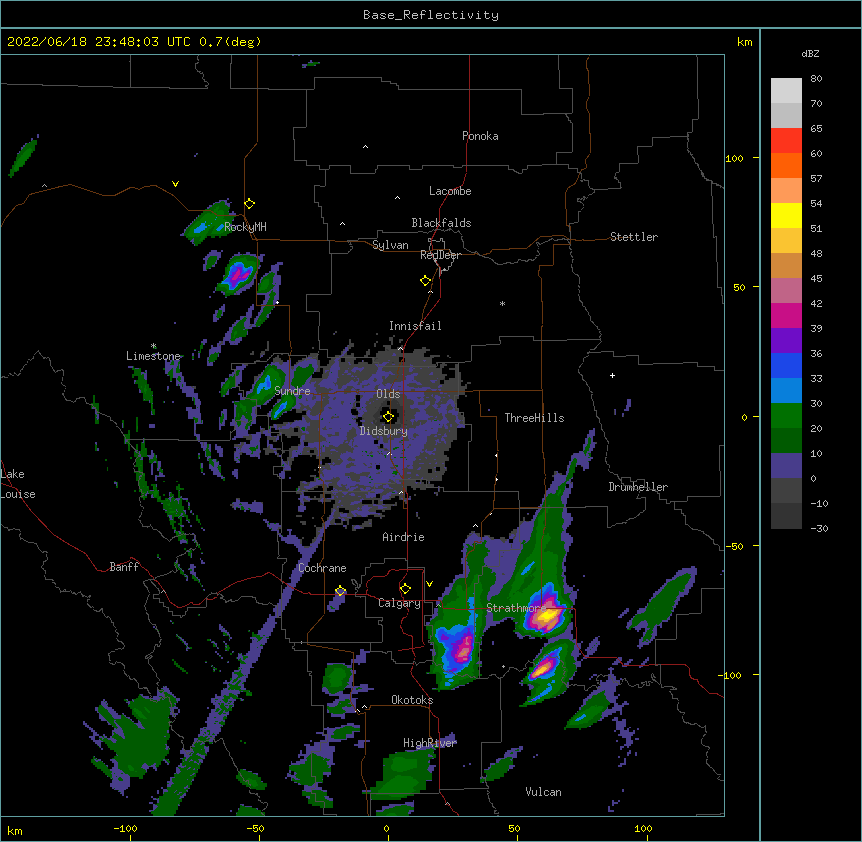Click the yellow diamond marker above Calgary label
Screen dimensions: 862x842
(405, 589)
